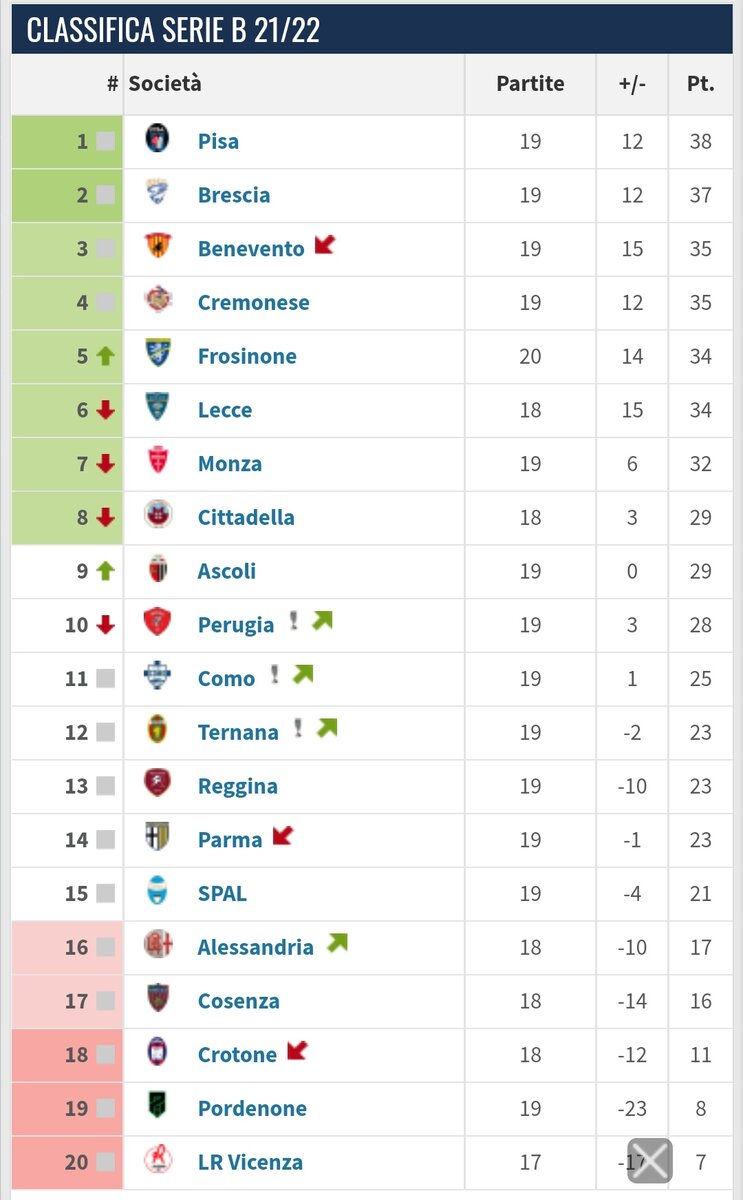Click the Partite column header

[x=530, y=84]
